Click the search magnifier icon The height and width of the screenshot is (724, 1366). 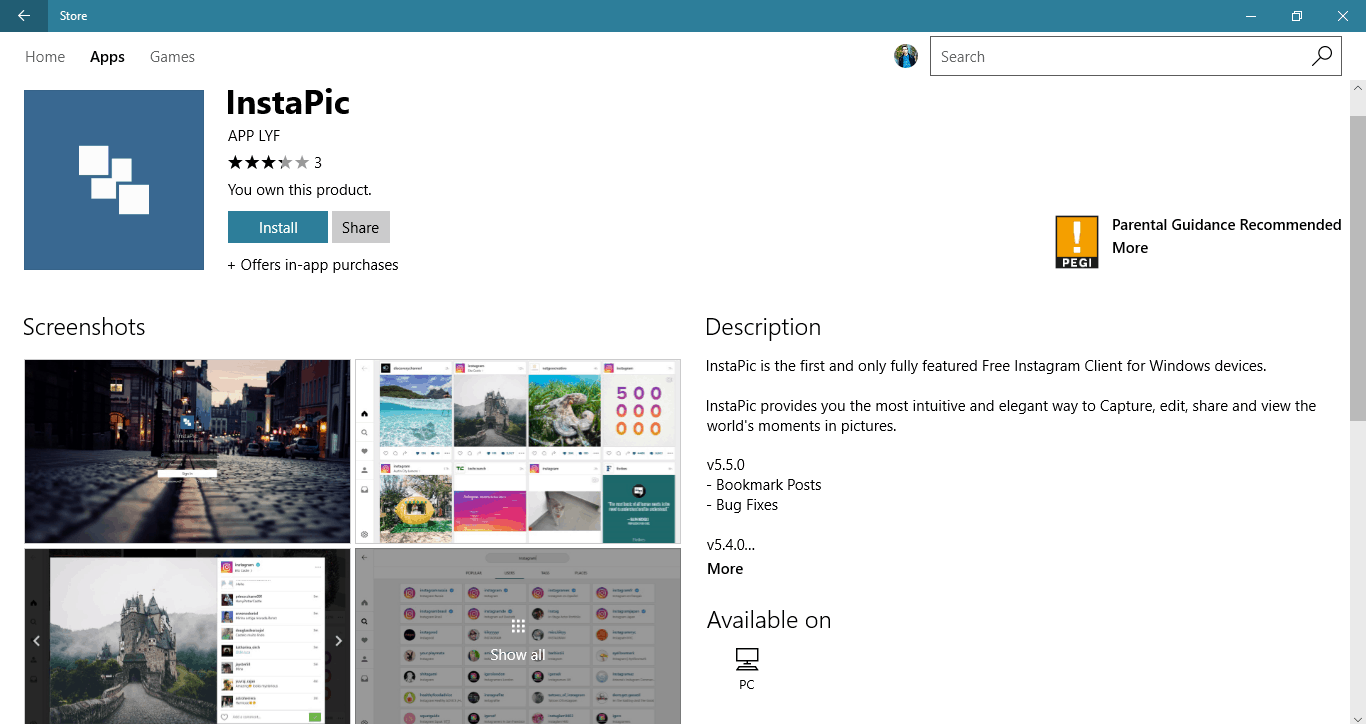click(x=1322, y=57)
